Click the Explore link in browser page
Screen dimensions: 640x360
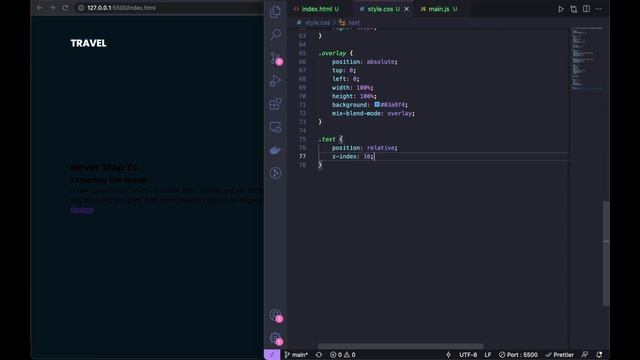82,210
